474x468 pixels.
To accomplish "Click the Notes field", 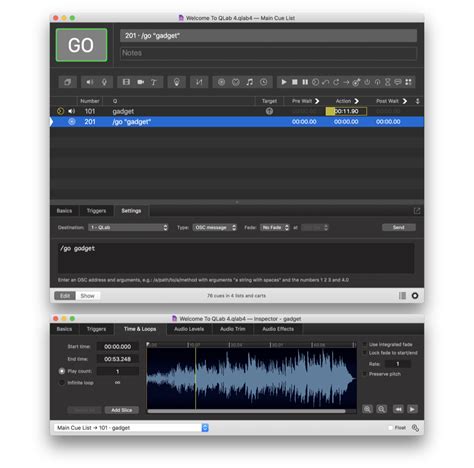I will [x=268, y=53].
